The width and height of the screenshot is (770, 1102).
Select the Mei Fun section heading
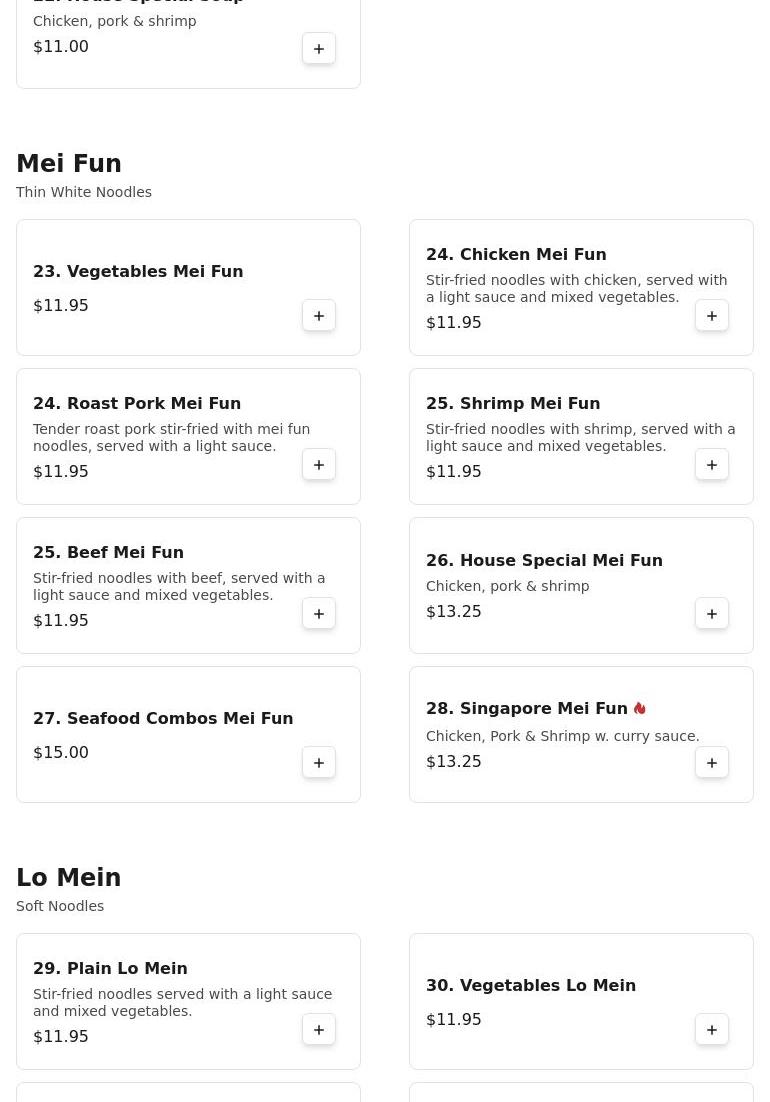click(69, 163)
